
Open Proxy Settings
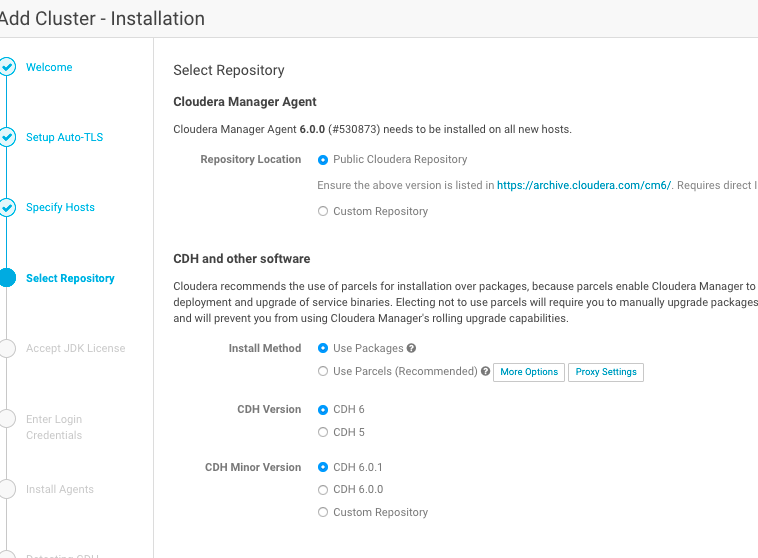point(606,372)
